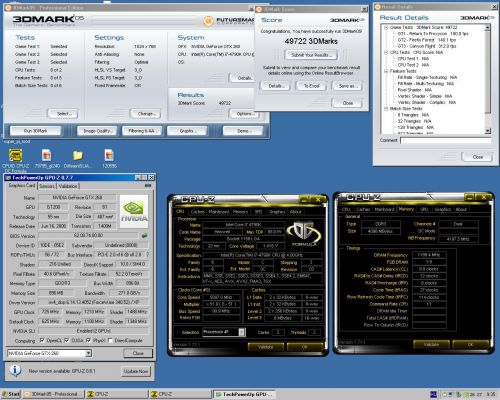Collapse the Feature Tests tree node
The width and height of the screenshot is (500, 400).
[386, 71]
